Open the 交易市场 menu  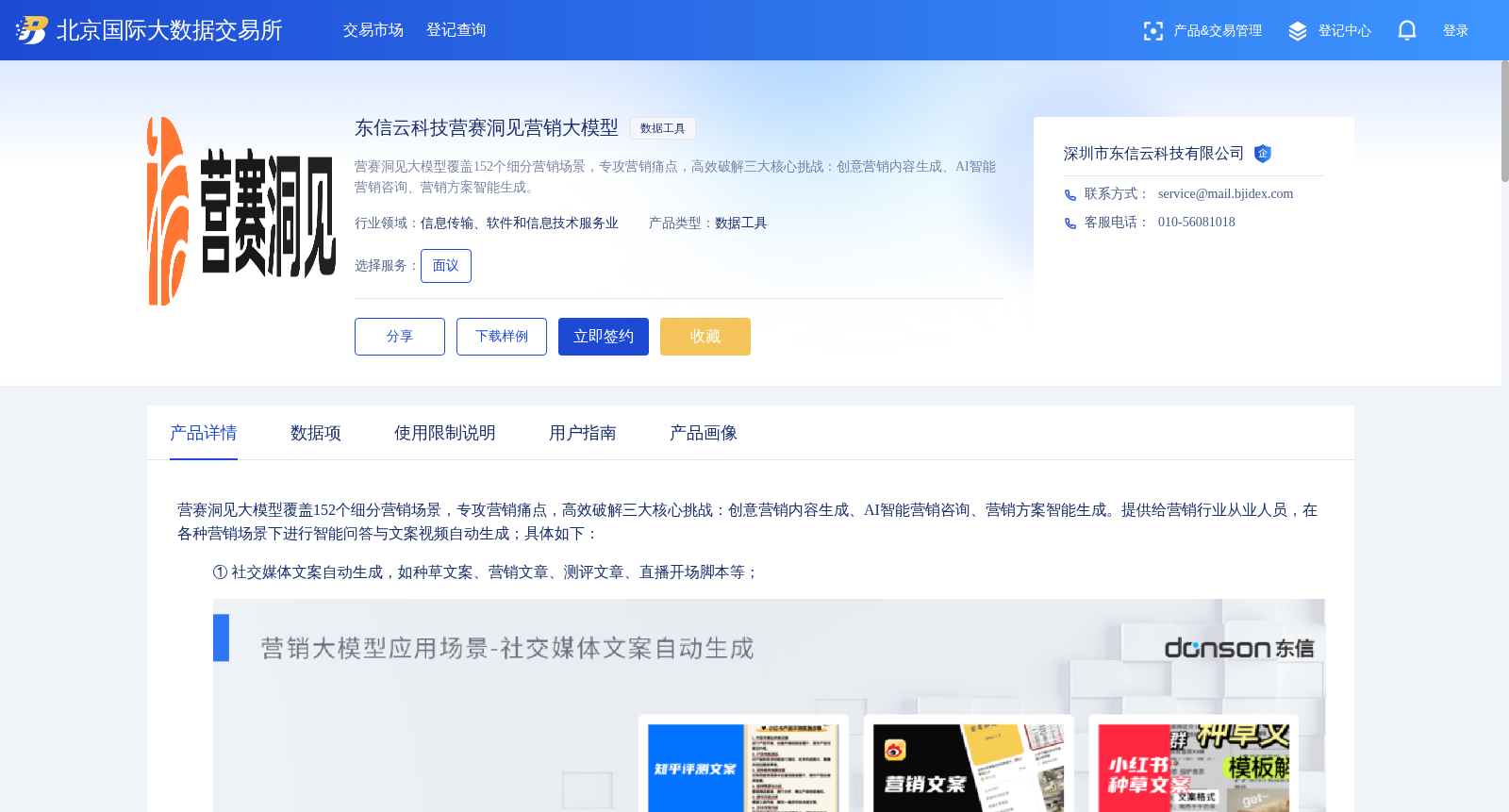(373, 30)
